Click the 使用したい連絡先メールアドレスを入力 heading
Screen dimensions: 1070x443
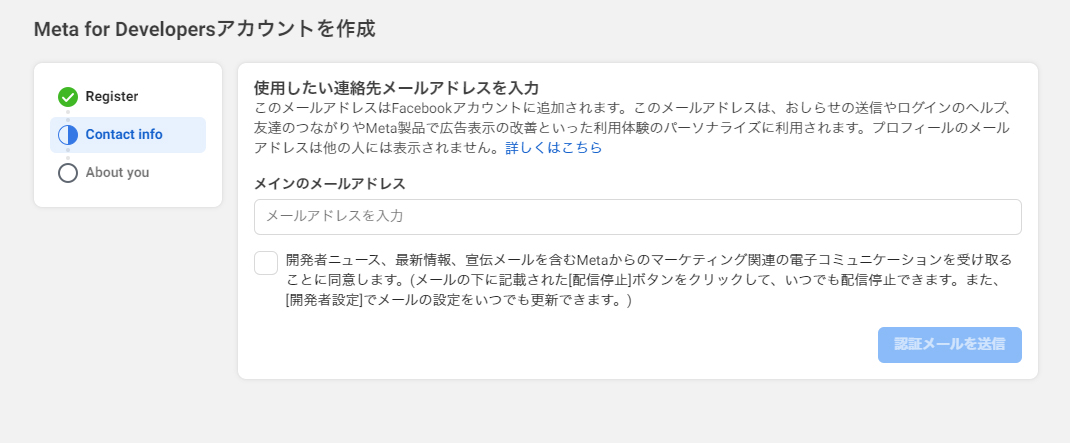coord(396,87)
